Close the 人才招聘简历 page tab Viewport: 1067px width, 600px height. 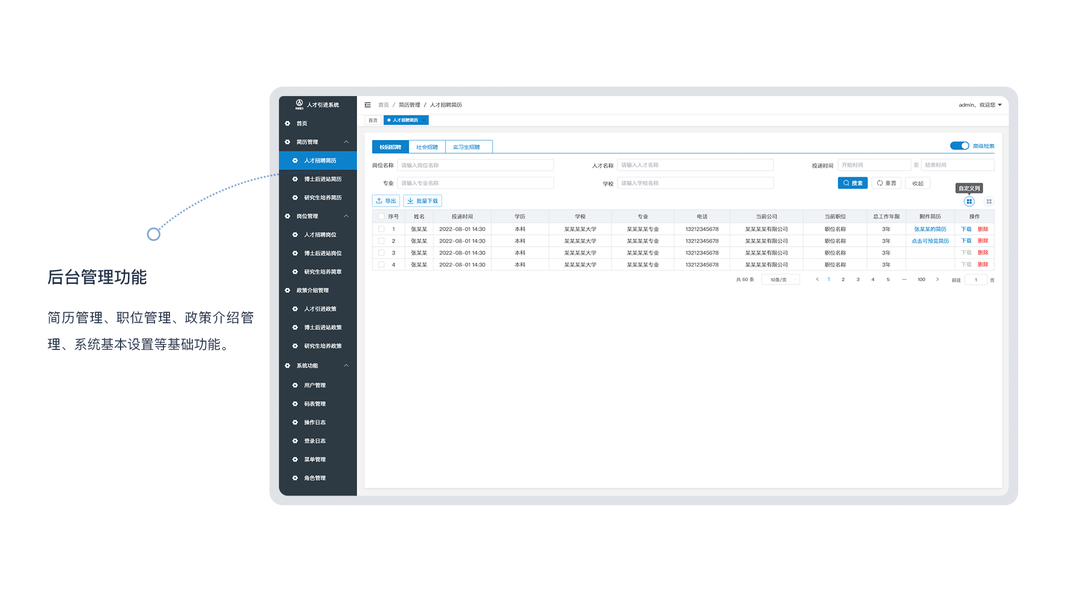point(425,120)
